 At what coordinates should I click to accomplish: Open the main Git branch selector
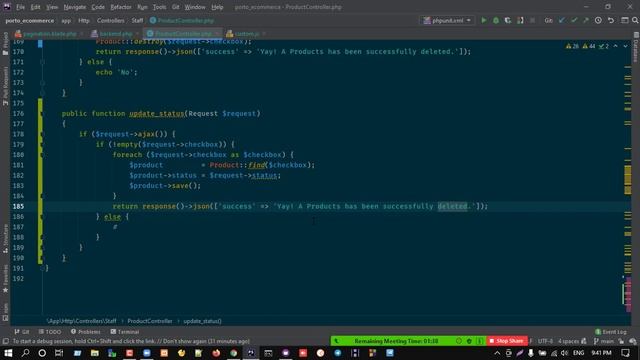coord(604,341)
